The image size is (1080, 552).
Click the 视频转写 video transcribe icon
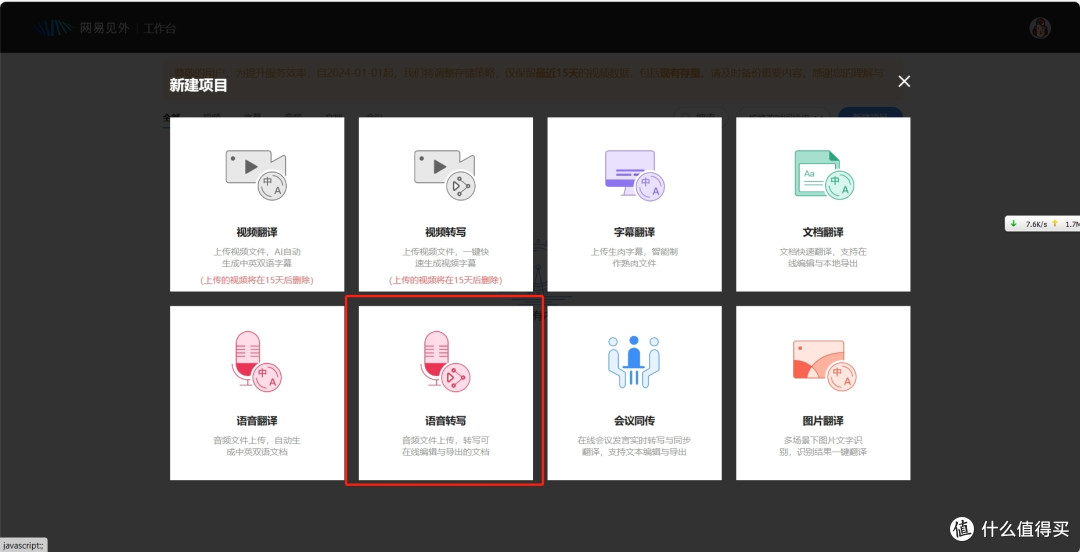coord(445,175)
